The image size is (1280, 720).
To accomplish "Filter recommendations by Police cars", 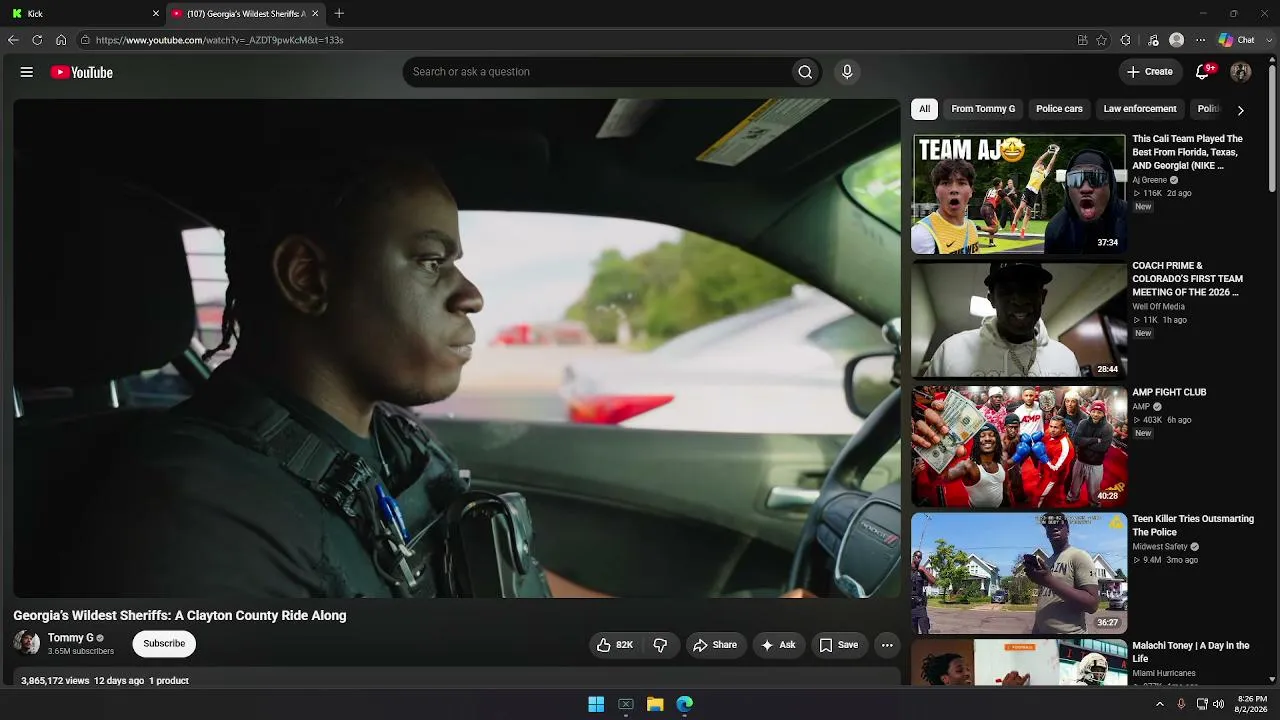I will click(x=1059, y=109).
